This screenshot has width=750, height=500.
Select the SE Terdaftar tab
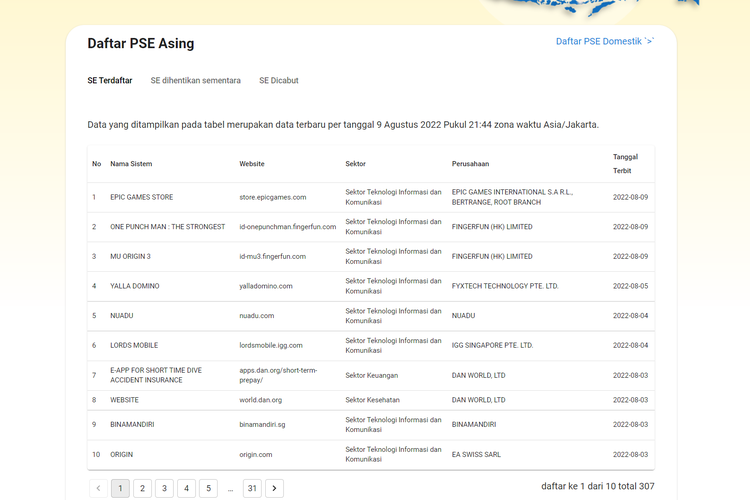(x=110, y=80)
